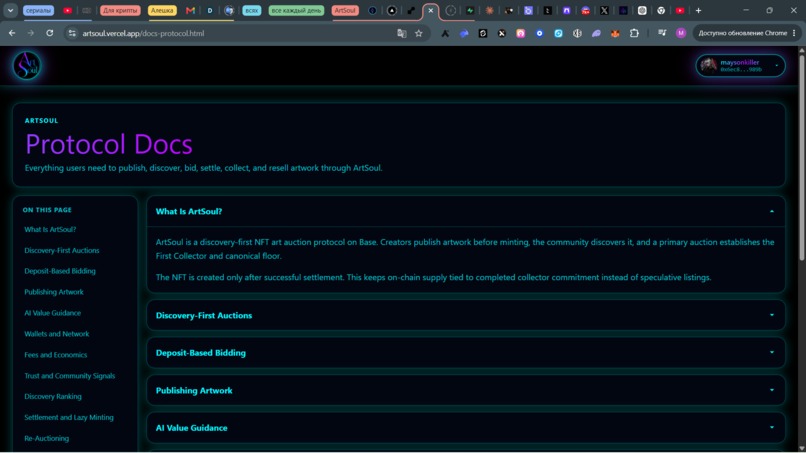Image resolution: width=806 pixels, height=453 pixels.
Task: Open the Extensions puzzle icon
Action: tap(634, 33)
